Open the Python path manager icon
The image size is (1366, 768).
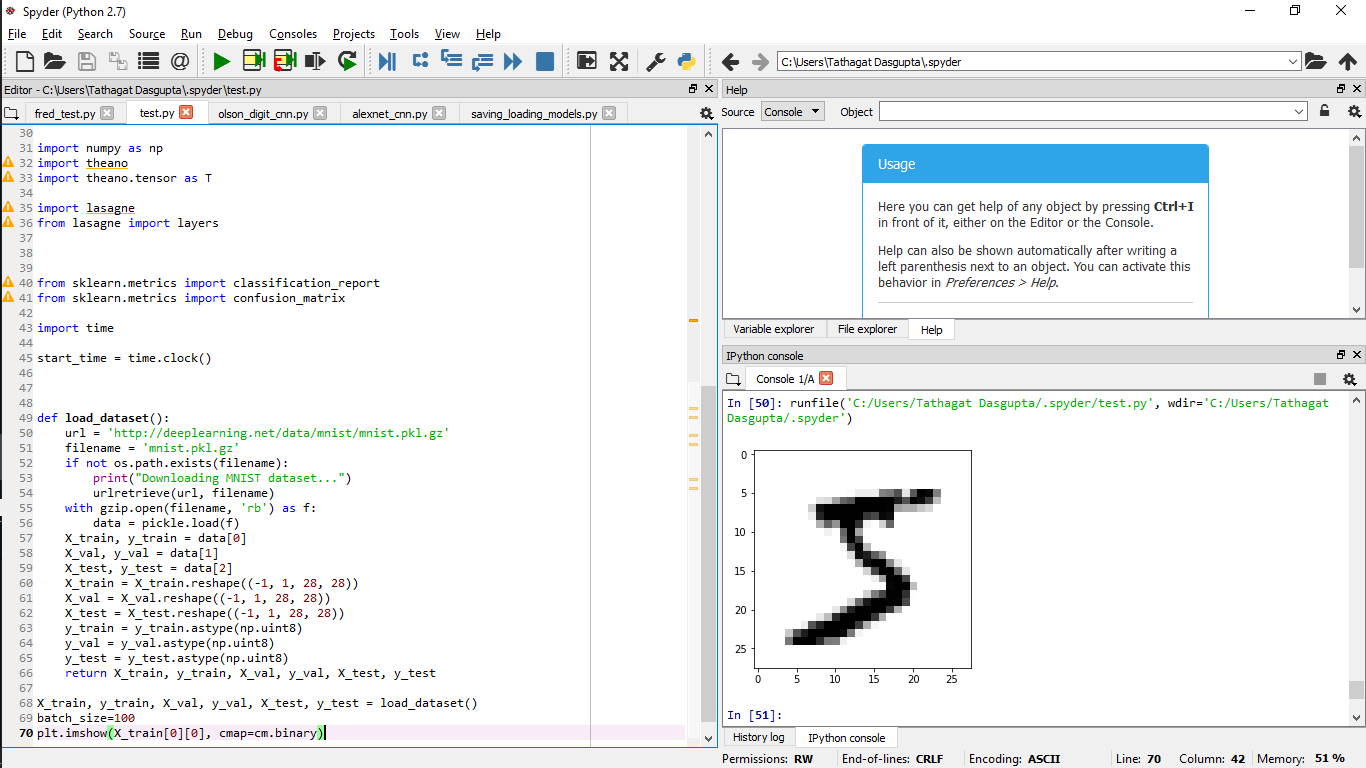(x=686, y=62)
